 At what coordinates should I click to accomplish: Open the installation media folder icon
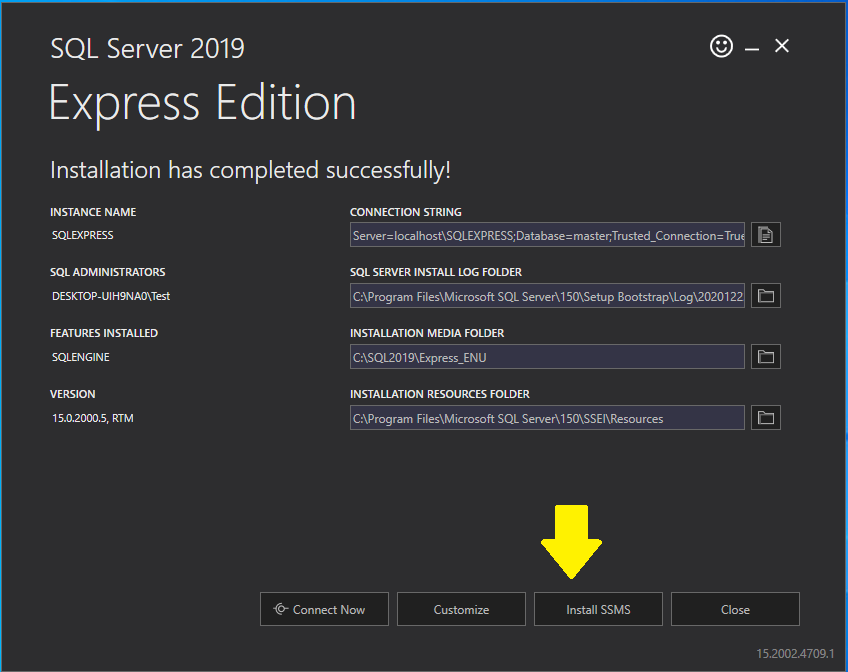[x=765, y=357]
